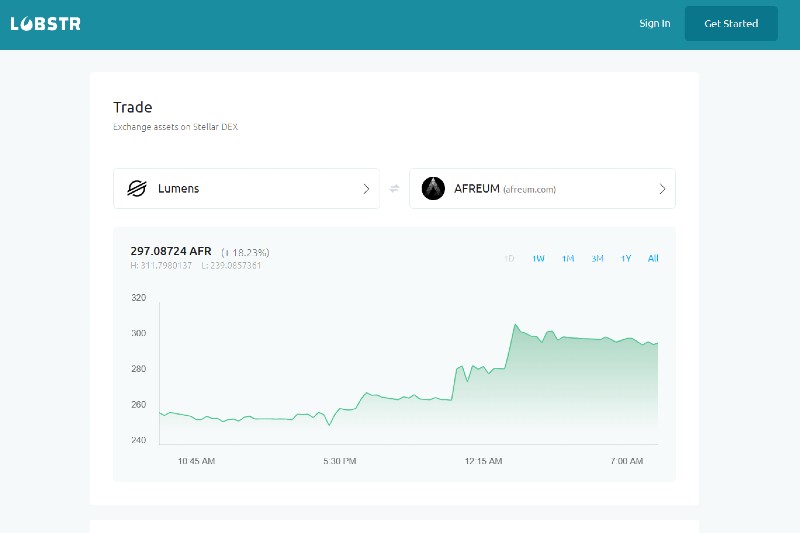The width and height of the screenshot is (800, 533).
Task: Swap the asset pair with the arrows icon
Action: 394,189
